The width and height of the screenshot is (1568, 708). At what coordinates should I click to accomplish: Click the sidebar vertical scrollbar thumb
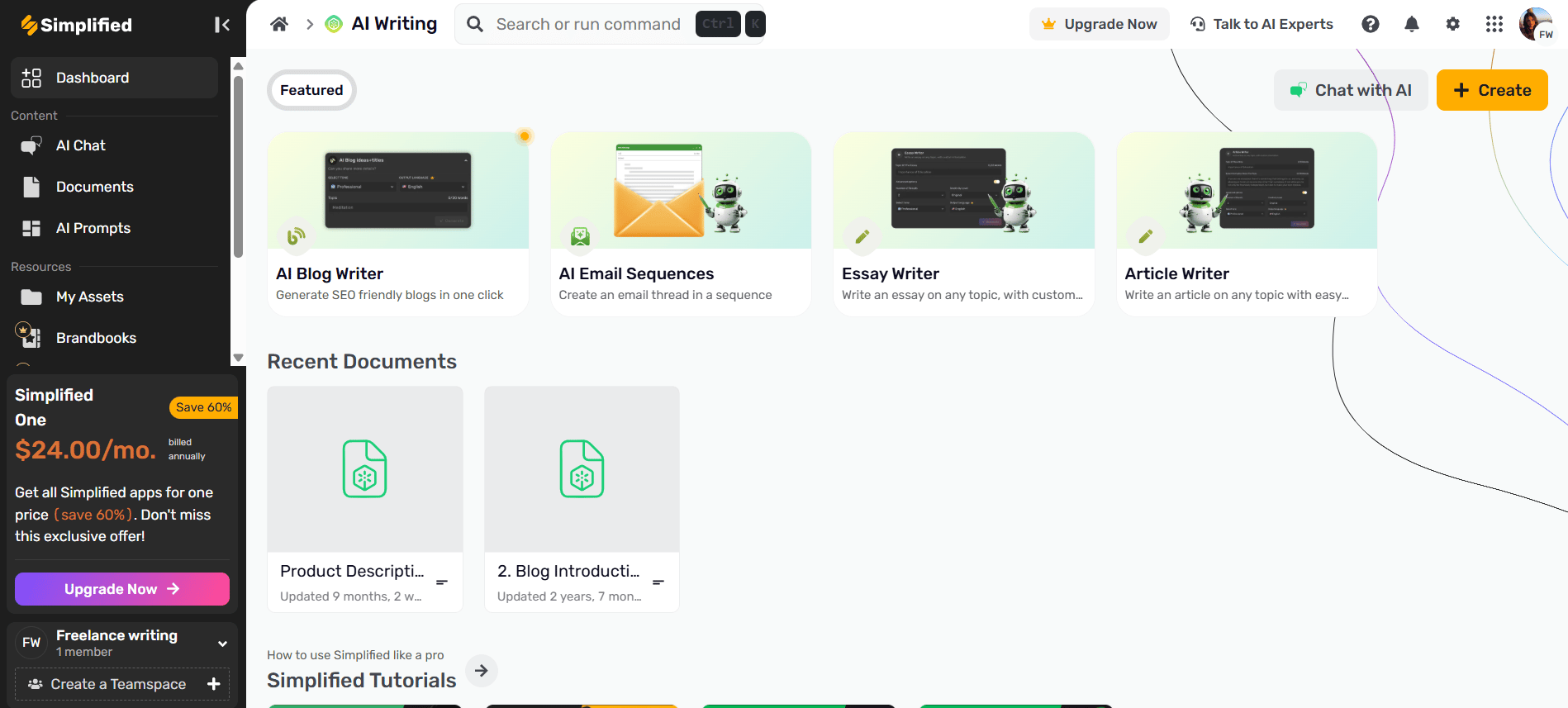click(x=238, y=167)
